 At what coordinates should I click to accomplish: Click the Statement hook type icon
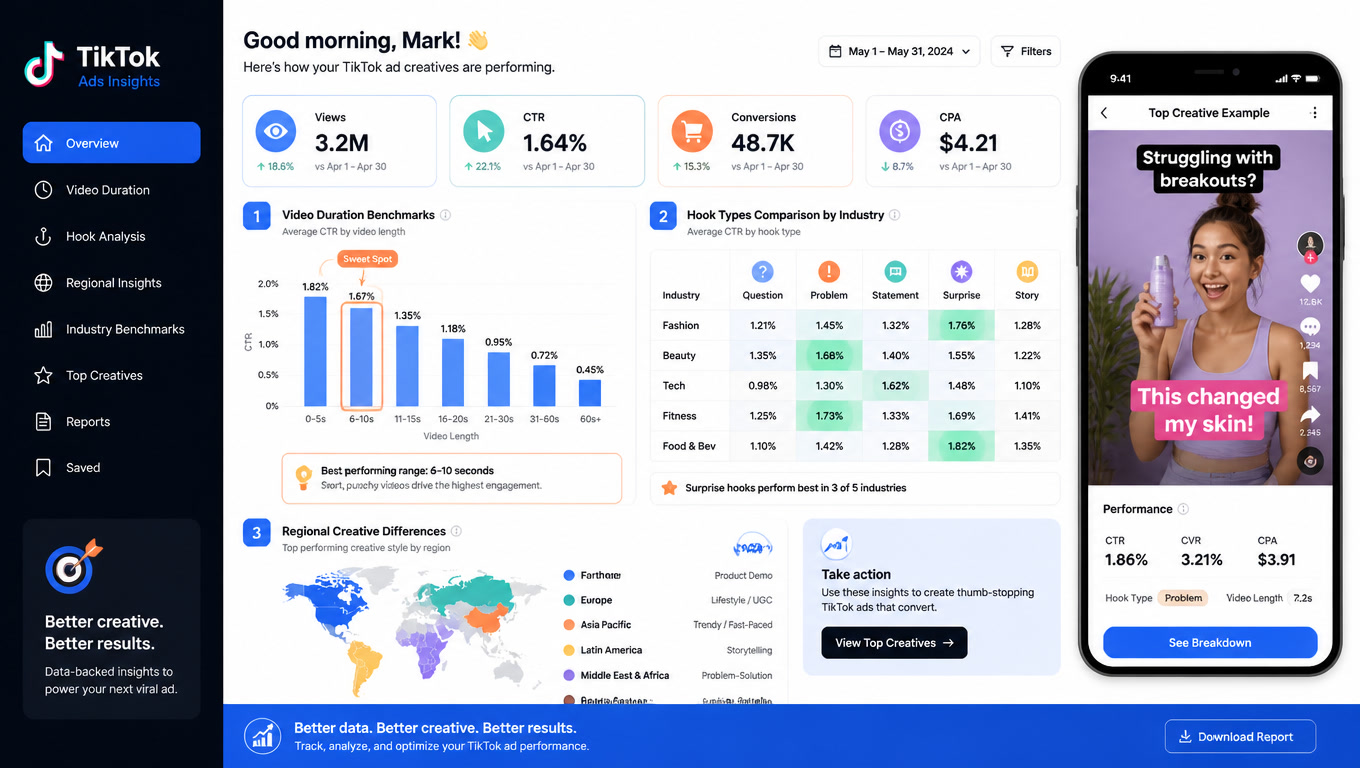[x=895, y=271]
